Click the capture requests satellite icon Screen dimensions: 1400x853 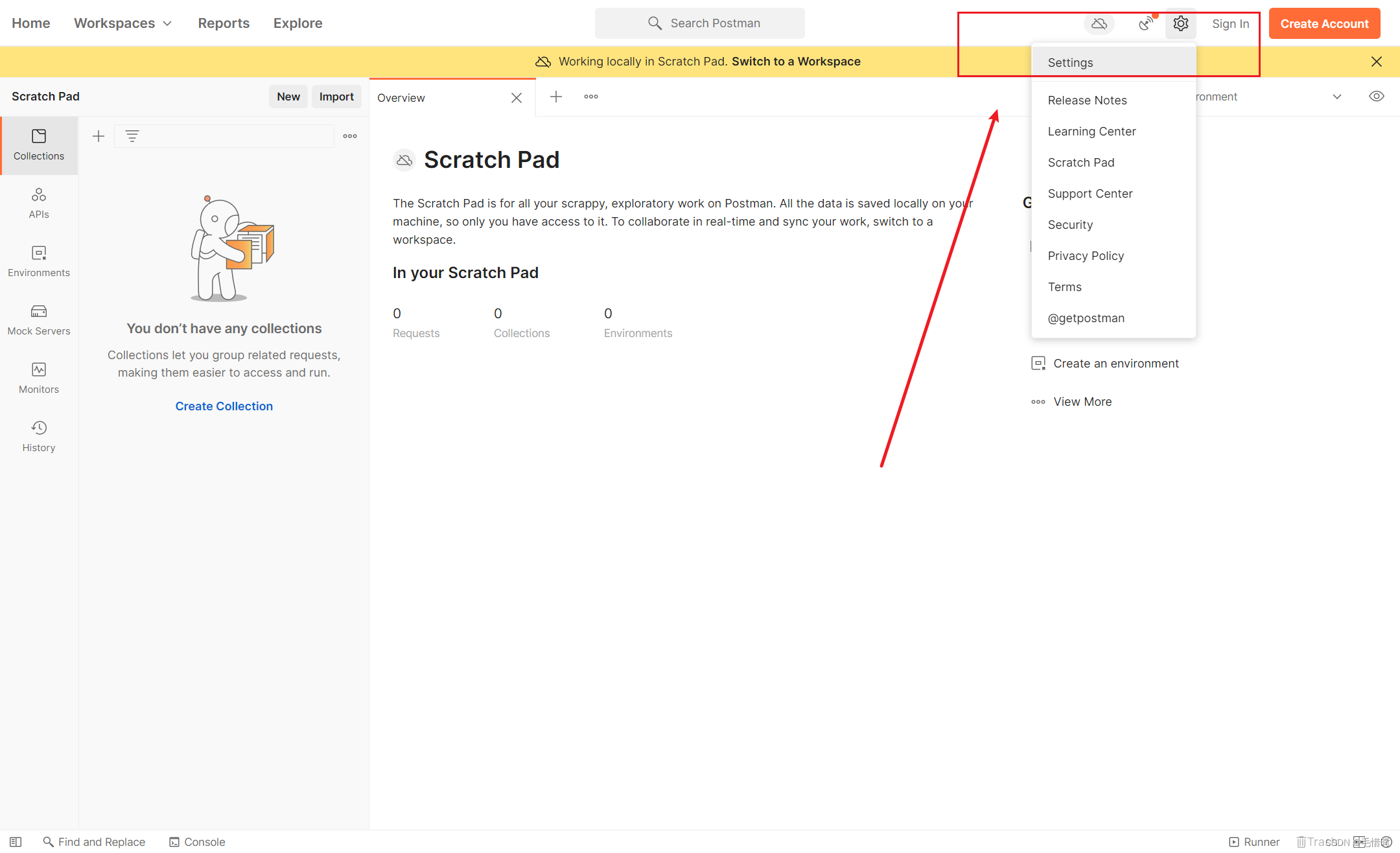coord(1146,23)
